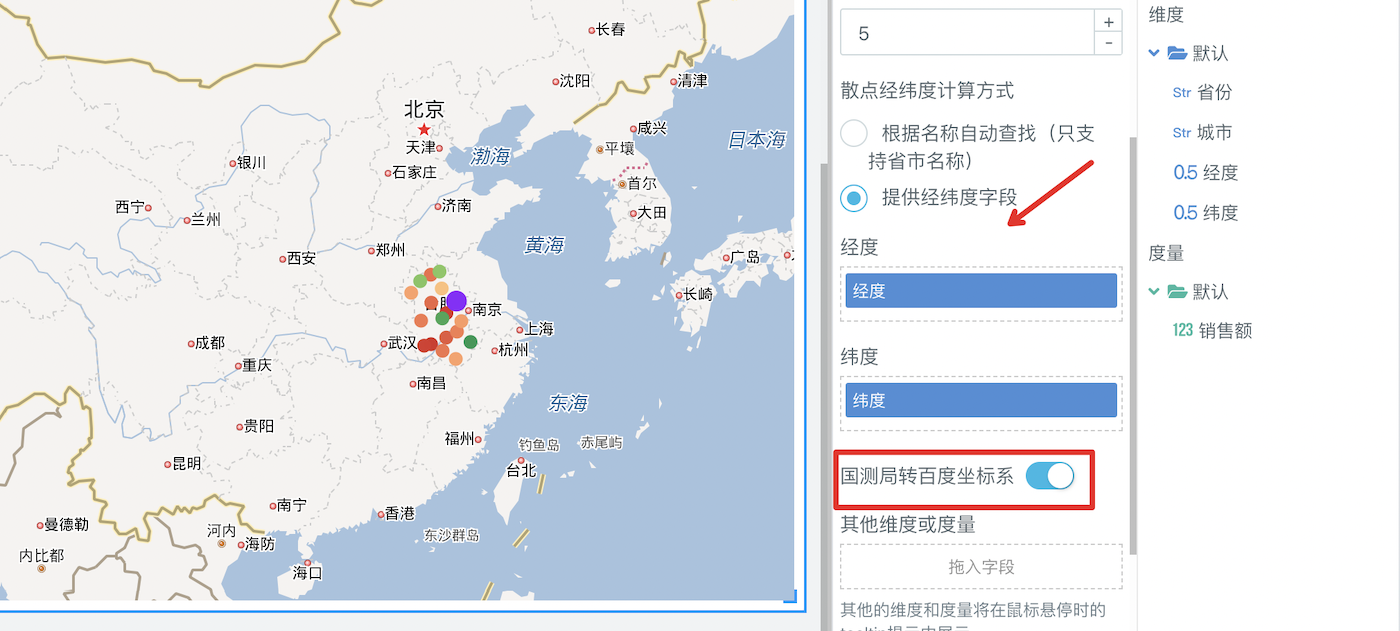The image size is (1400, 631).
Task: Click the Str type icon beside 省份
Action: tap(1181, 93)
